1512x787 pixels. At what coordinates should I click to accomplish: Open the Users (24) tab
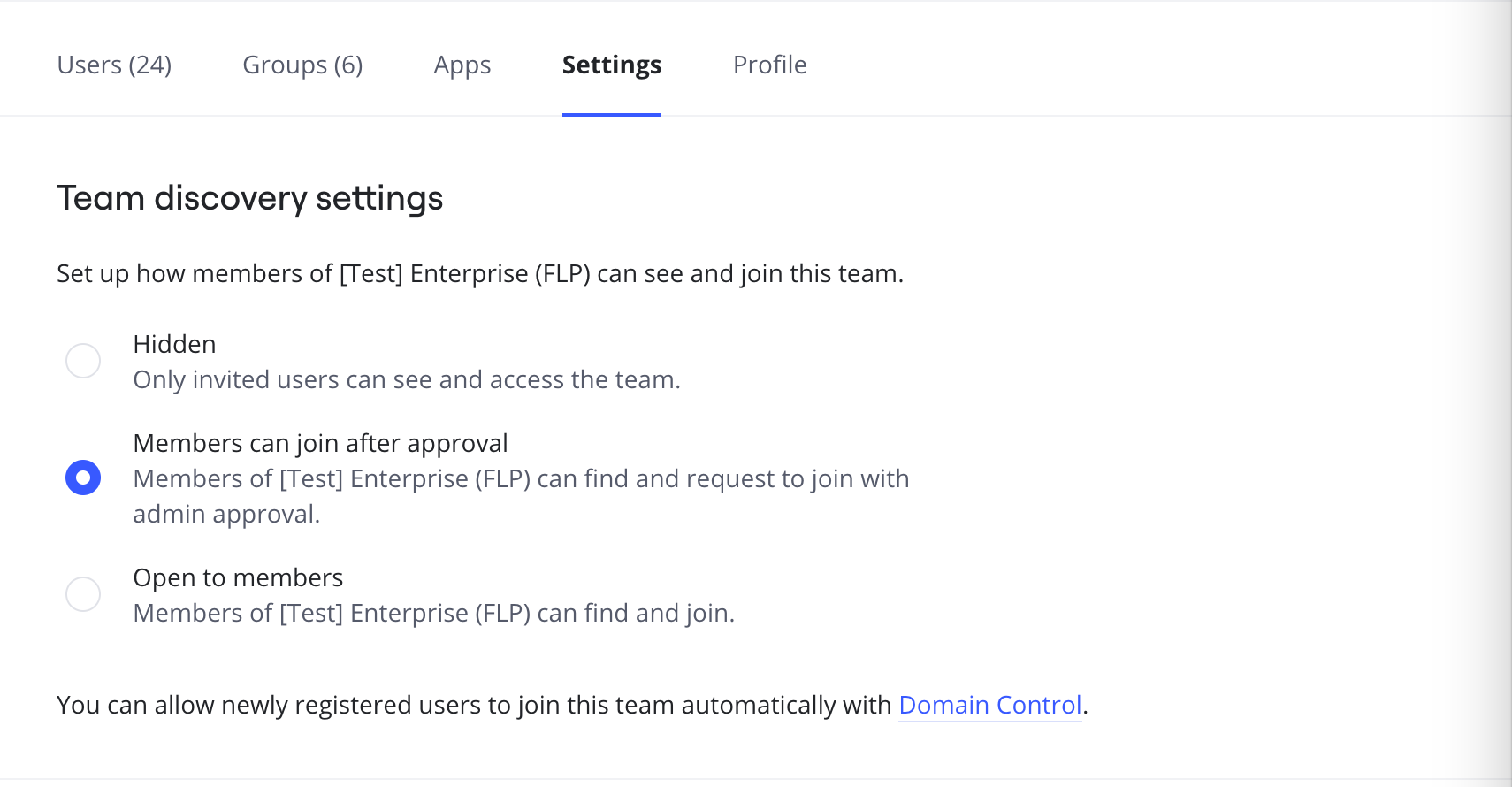[x=114, y=65]
